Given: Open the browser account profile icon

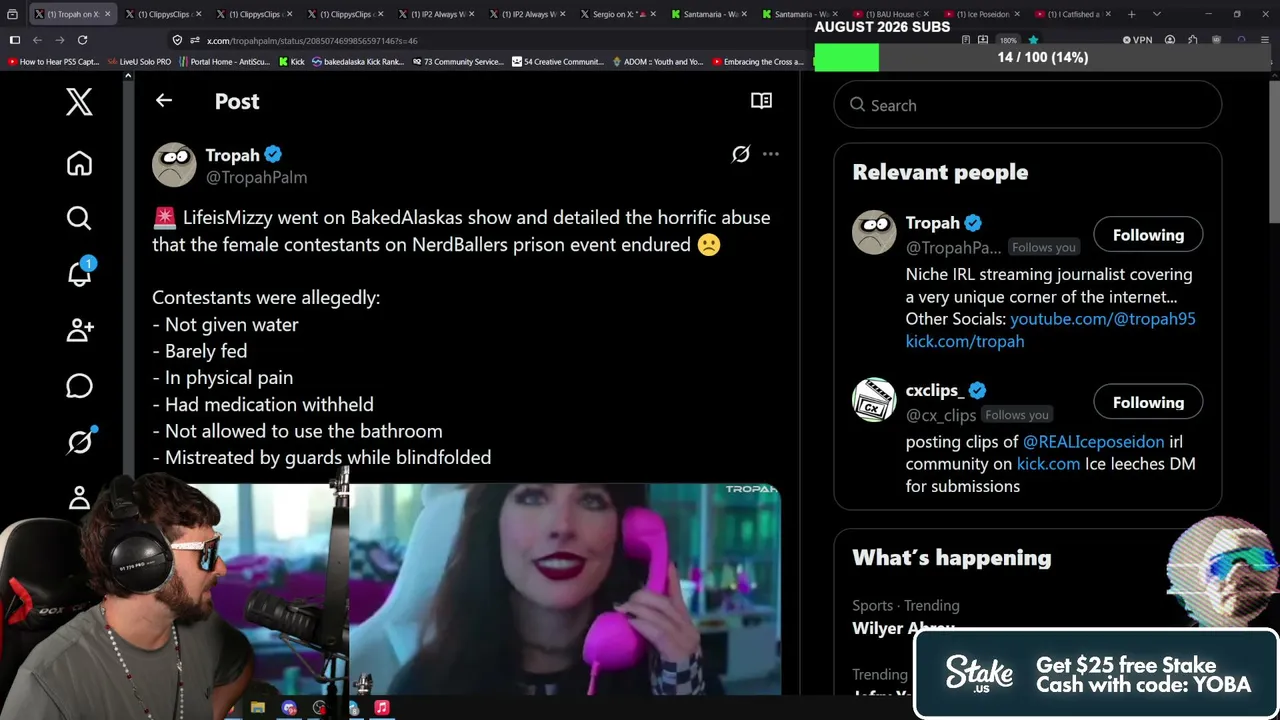Looking at the screenshot, I should [1169, 40].
